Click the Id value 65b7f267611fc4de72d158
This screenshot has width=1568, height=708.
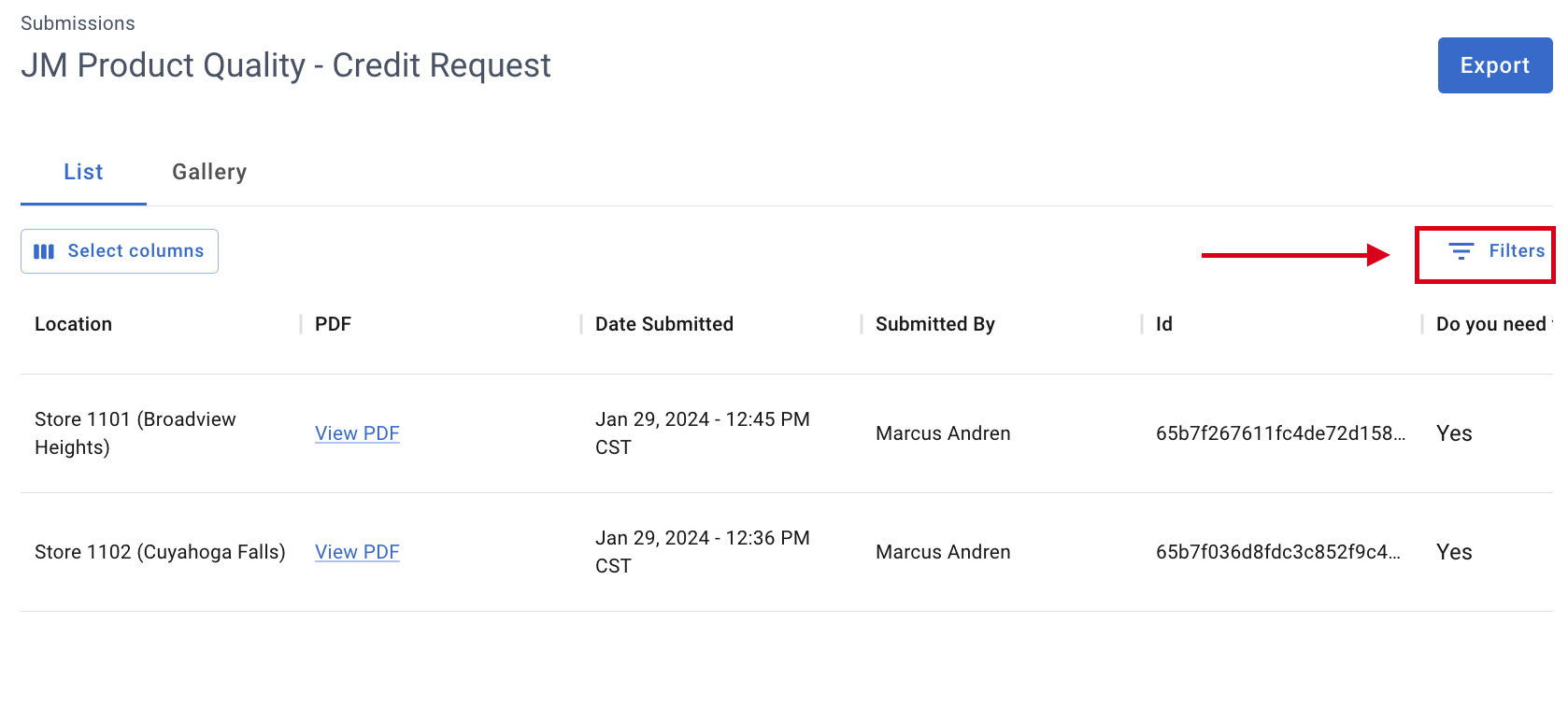(1280, 433)
